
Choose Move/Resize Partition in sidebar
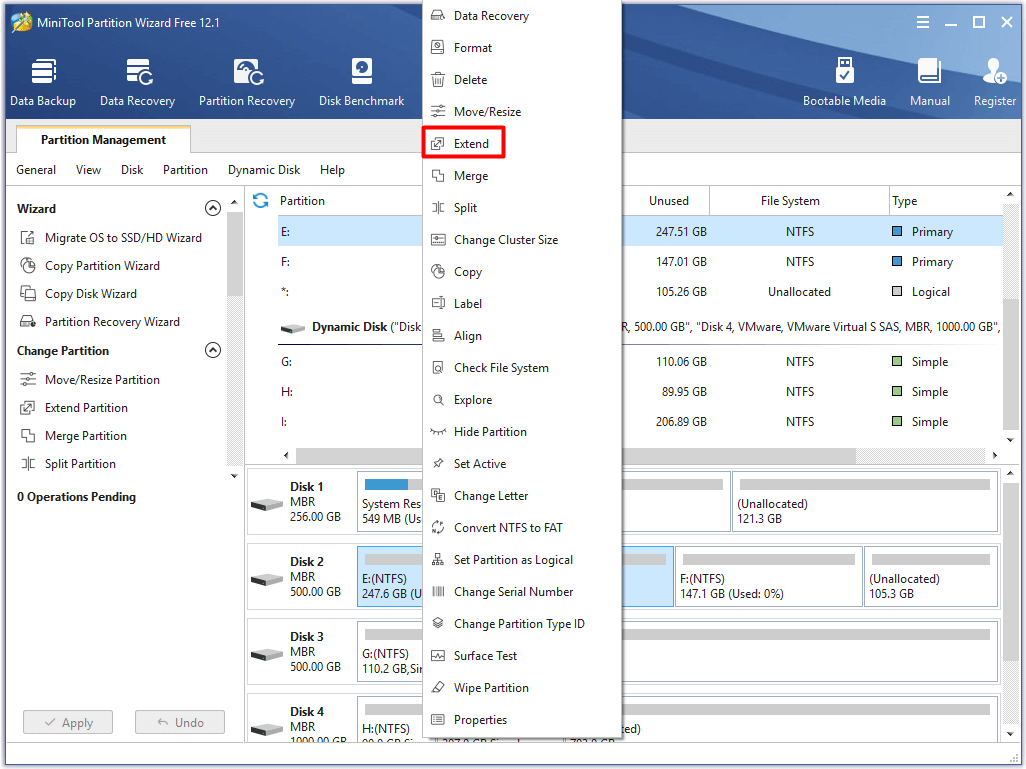[90, 380]
